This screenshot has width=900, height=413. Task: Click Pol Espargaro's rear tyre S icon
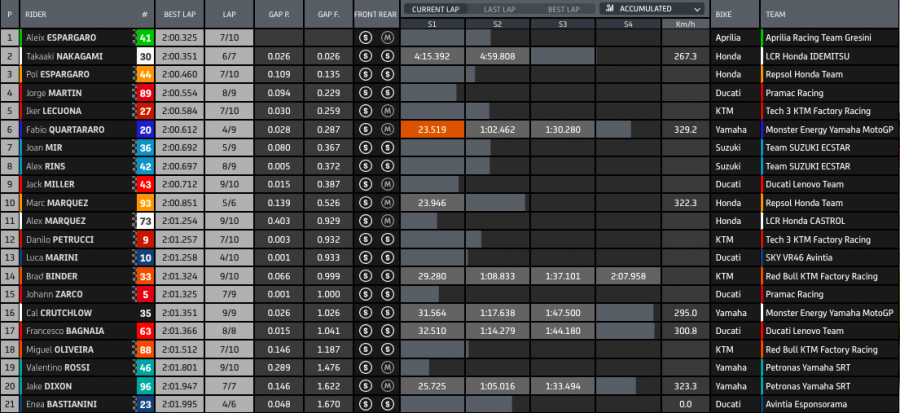coord(387,75)
